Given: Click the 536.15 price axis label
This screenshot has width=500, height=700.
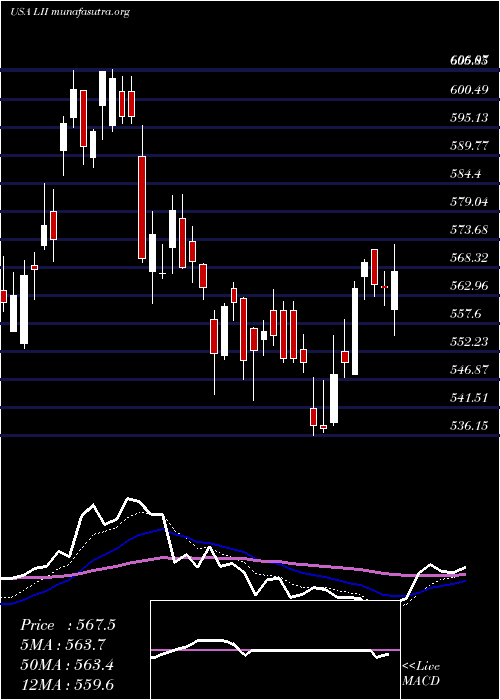Looking at the screenshot, I should click(469, 426).
